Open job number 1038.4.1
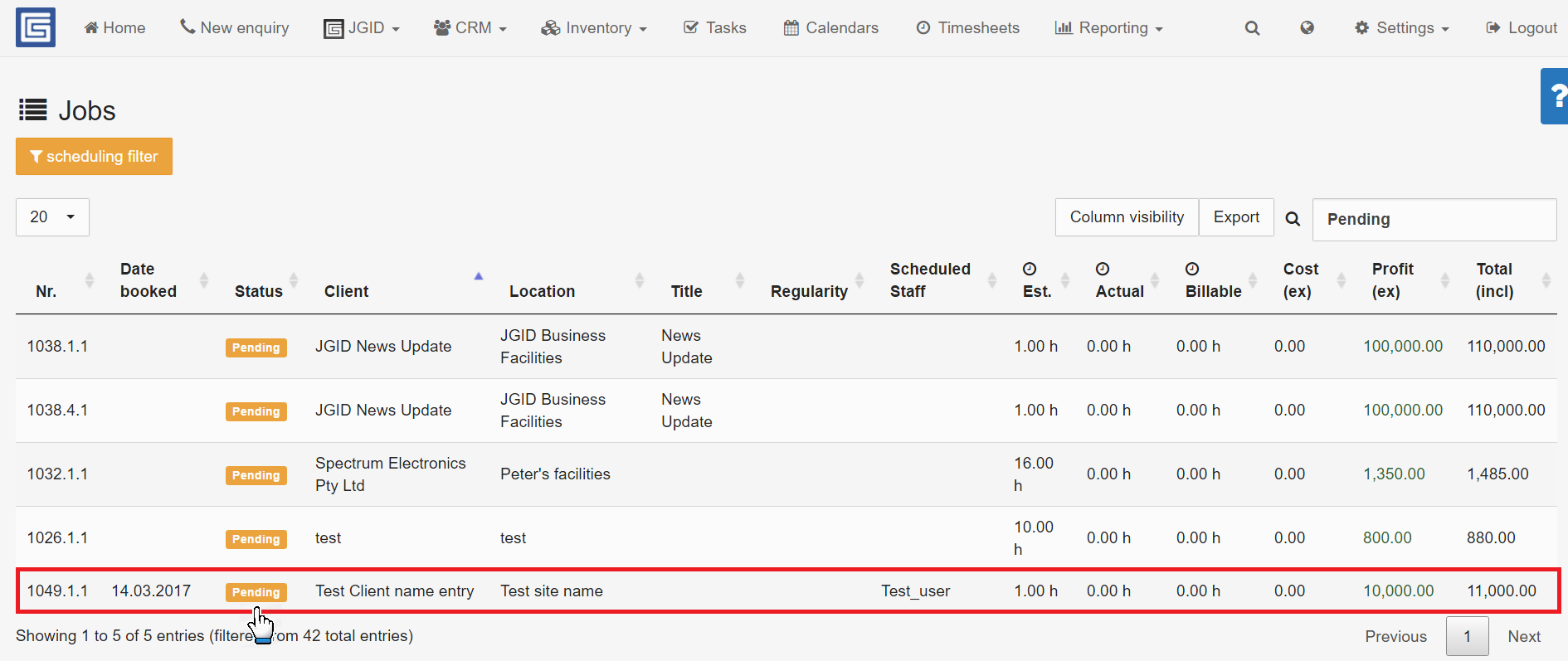Screen dimensions: 1568x661 click(x=57, y=411)
